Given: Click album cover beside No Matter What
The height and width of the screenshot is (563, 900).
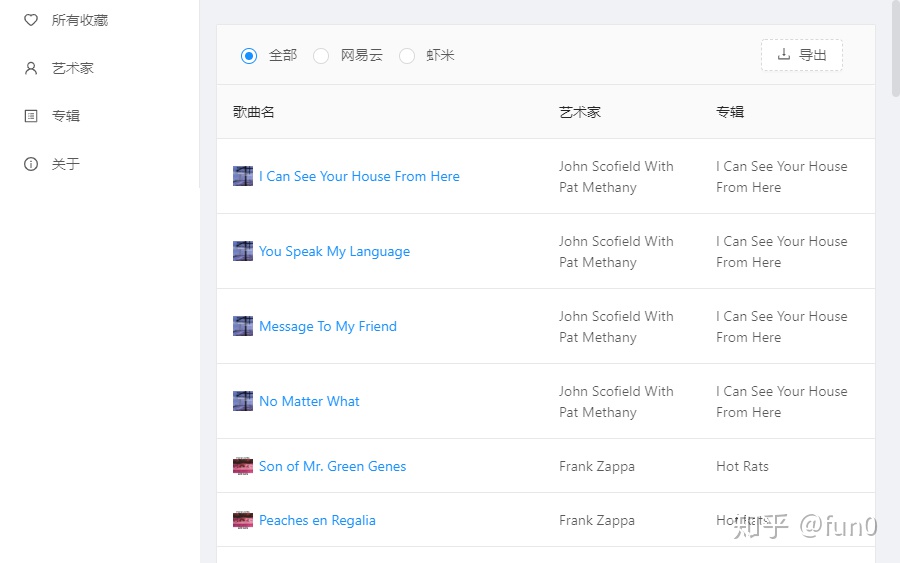Looking at the screenshot, I should 243,401.
